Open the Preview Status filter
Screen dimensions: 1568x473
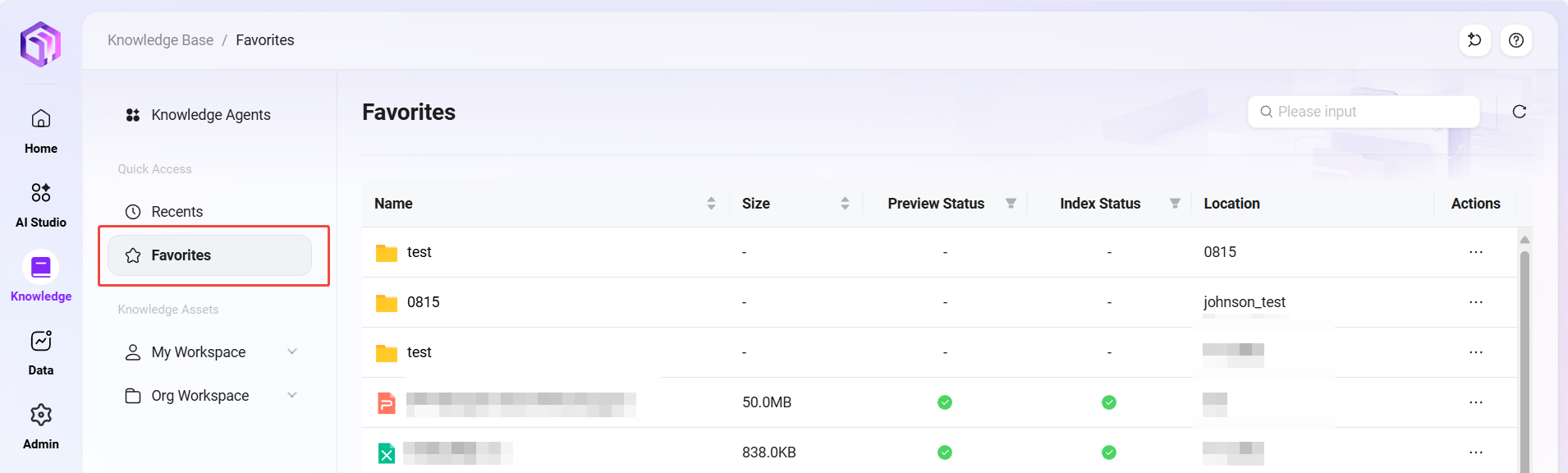click(x=1011, y=204)
